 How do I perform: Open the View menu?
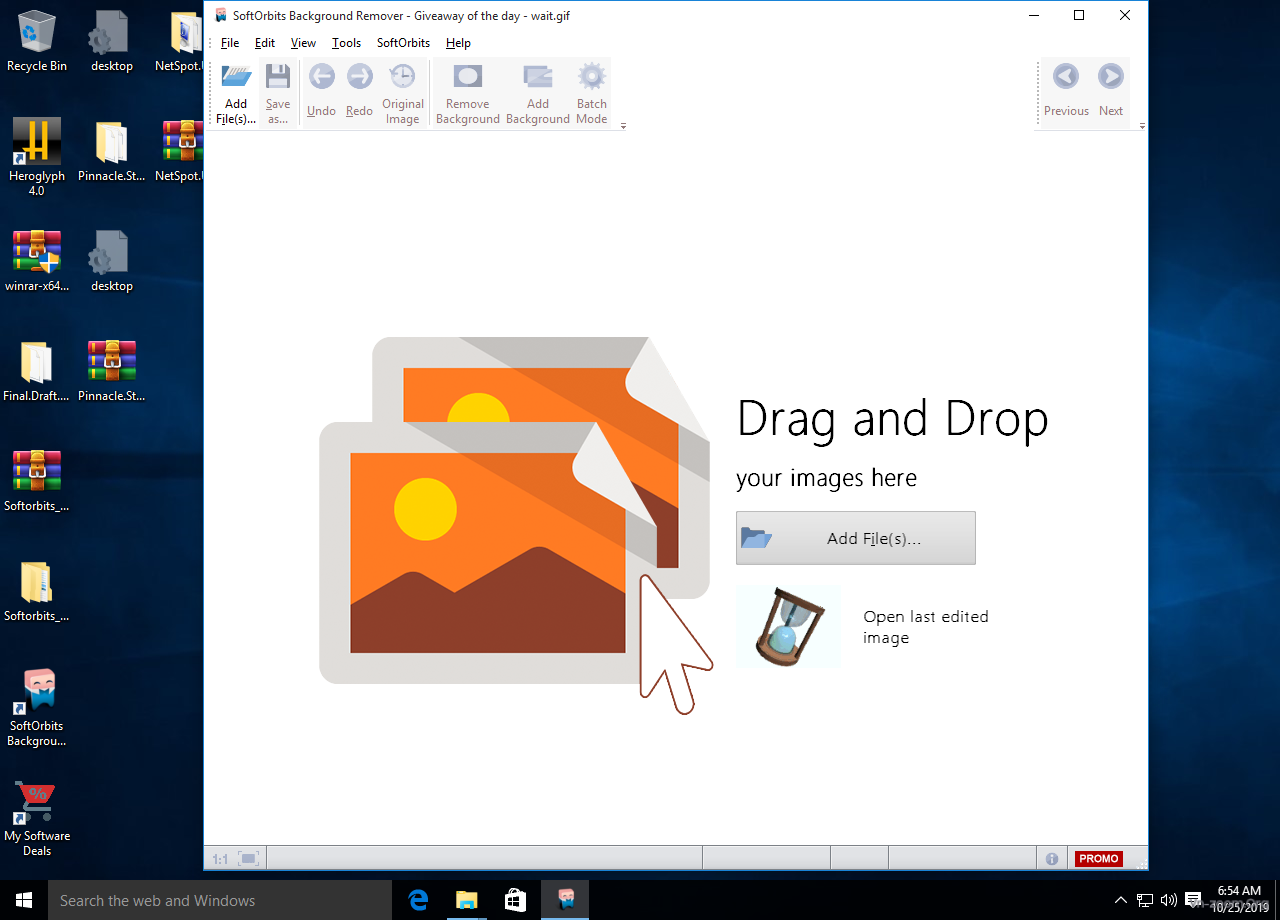(x=303, y=43)
